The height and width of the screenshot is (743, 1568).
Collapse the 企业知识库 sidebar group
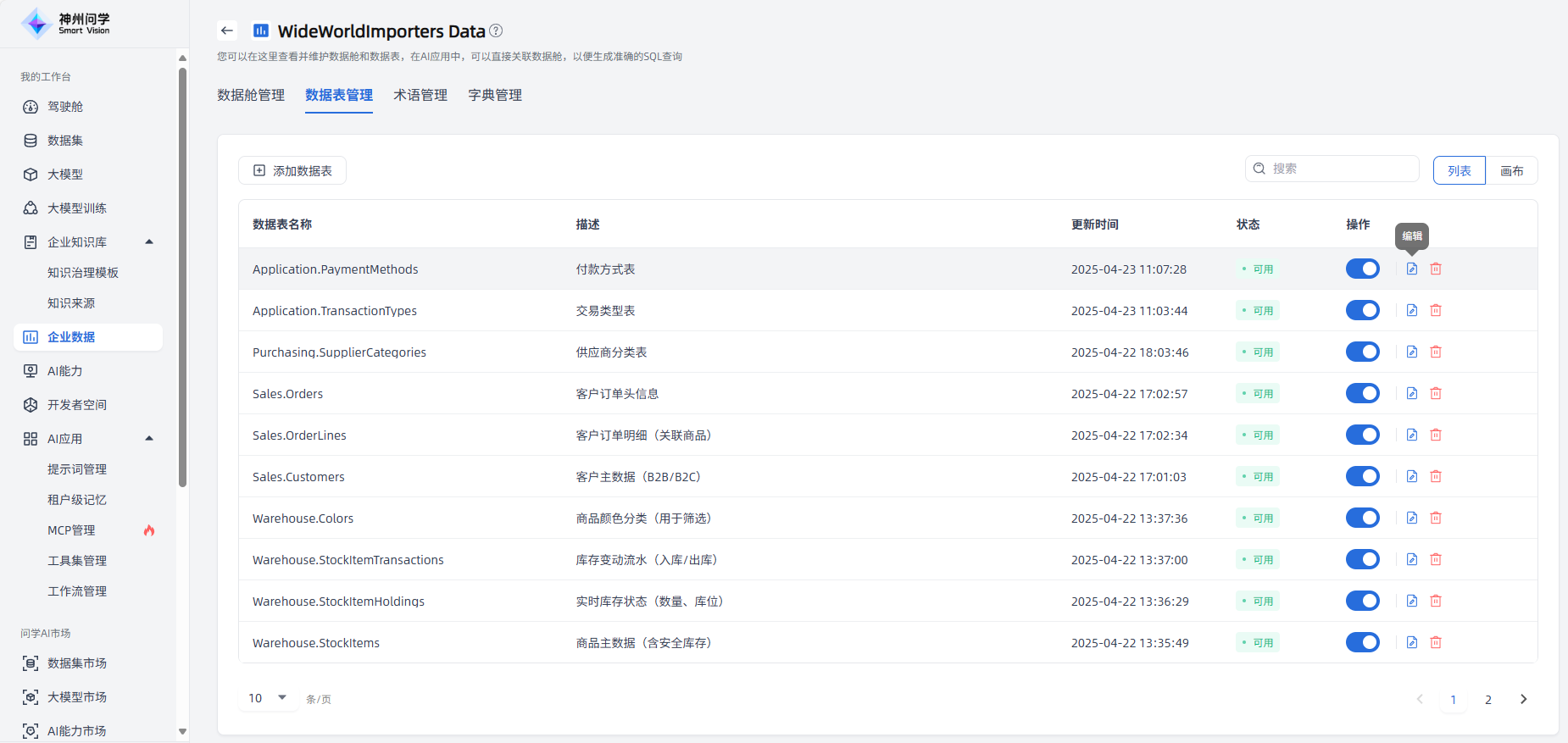149,242
